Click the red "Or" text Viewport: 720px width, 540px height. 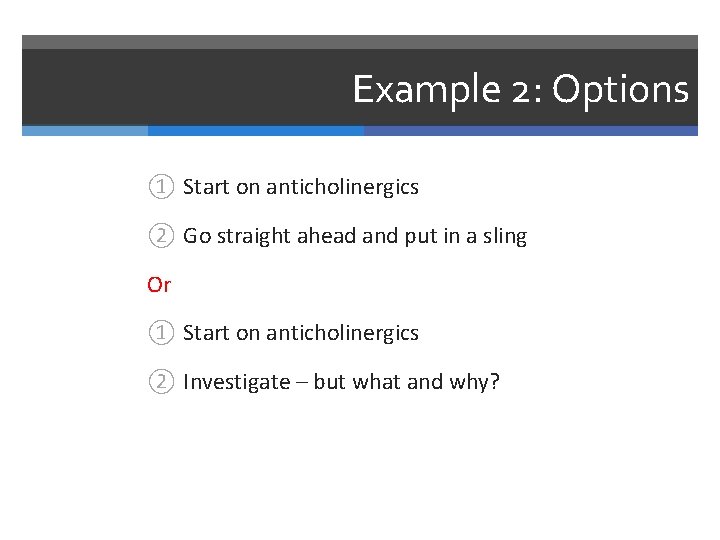159,285
